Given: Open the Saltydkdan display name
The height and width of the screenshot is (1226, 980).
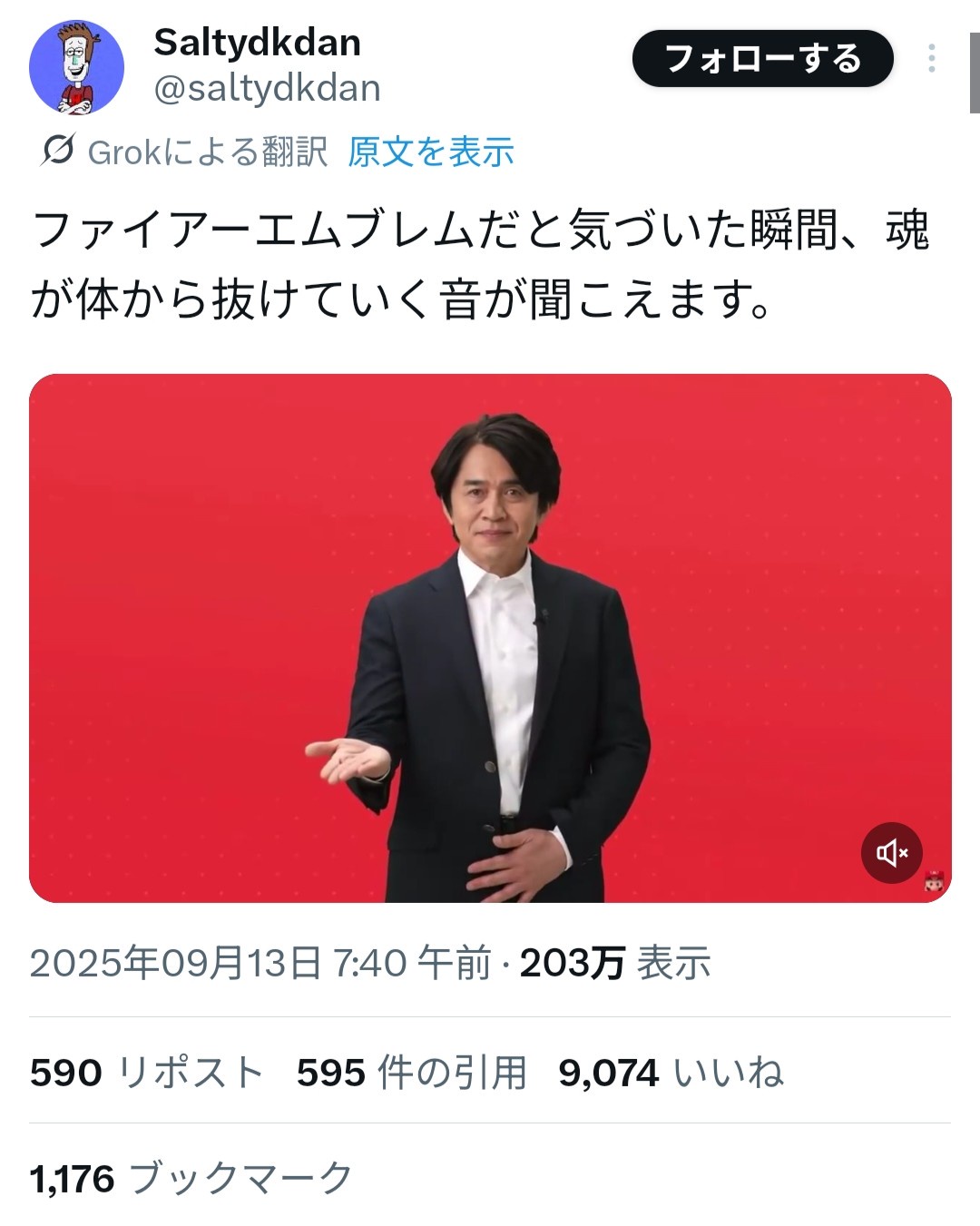Looking at the screenshot, I should (x=258, y=42).
